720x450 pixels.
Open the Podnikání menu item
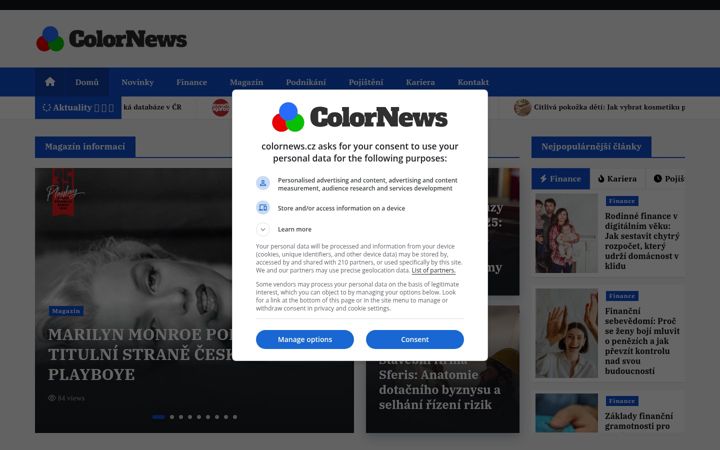tap(306, 82)
